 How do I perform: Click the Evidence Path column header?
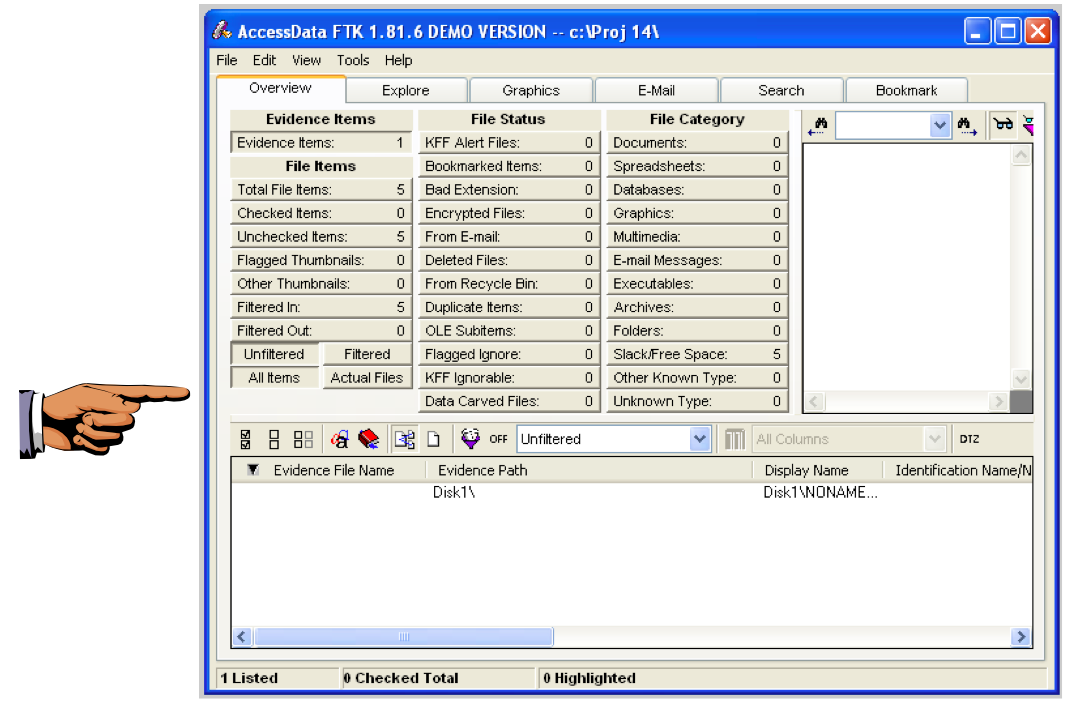coord(589,470)
